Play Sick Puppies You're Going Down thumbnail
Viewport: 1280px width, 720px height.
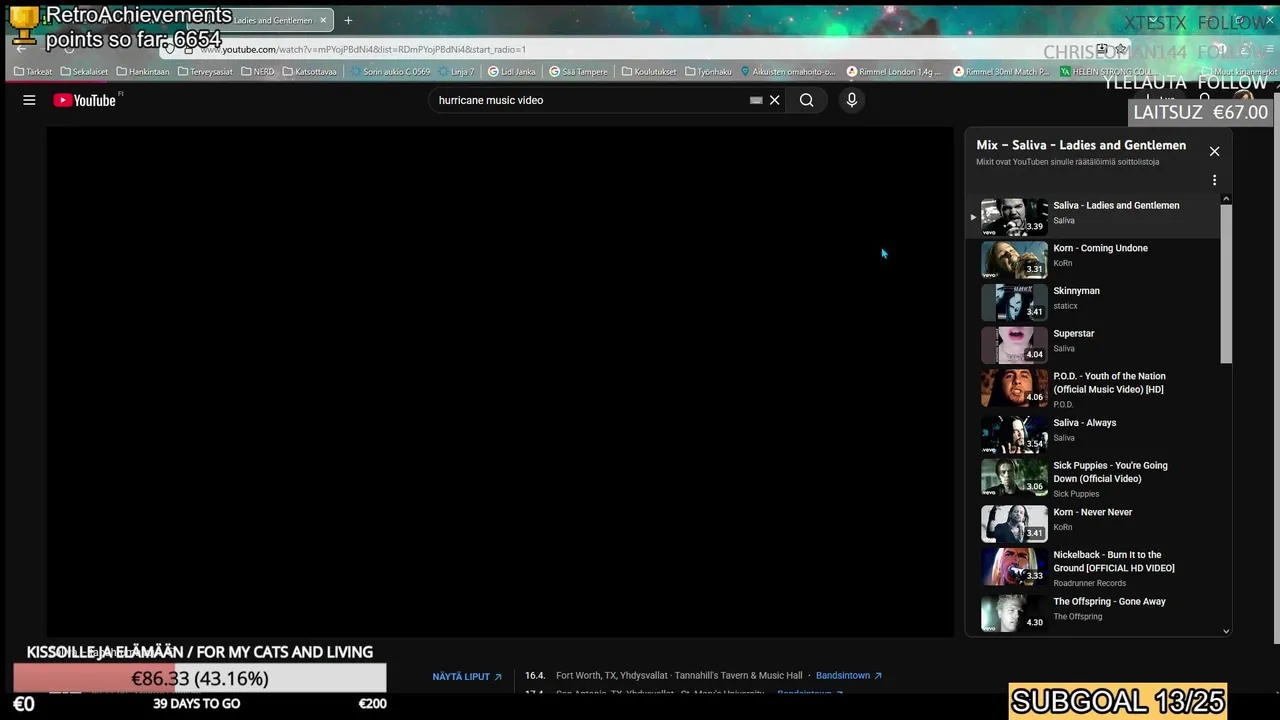click(1014, 477)
